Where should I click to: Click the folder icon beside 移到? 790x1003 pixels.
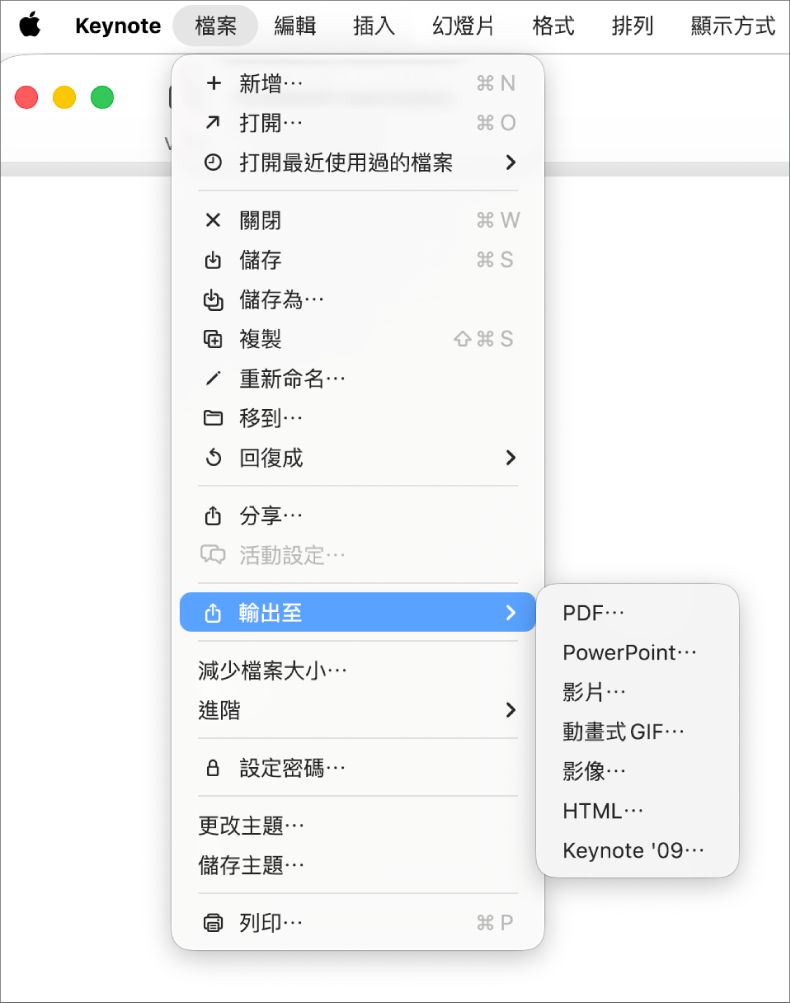point(212,418)
